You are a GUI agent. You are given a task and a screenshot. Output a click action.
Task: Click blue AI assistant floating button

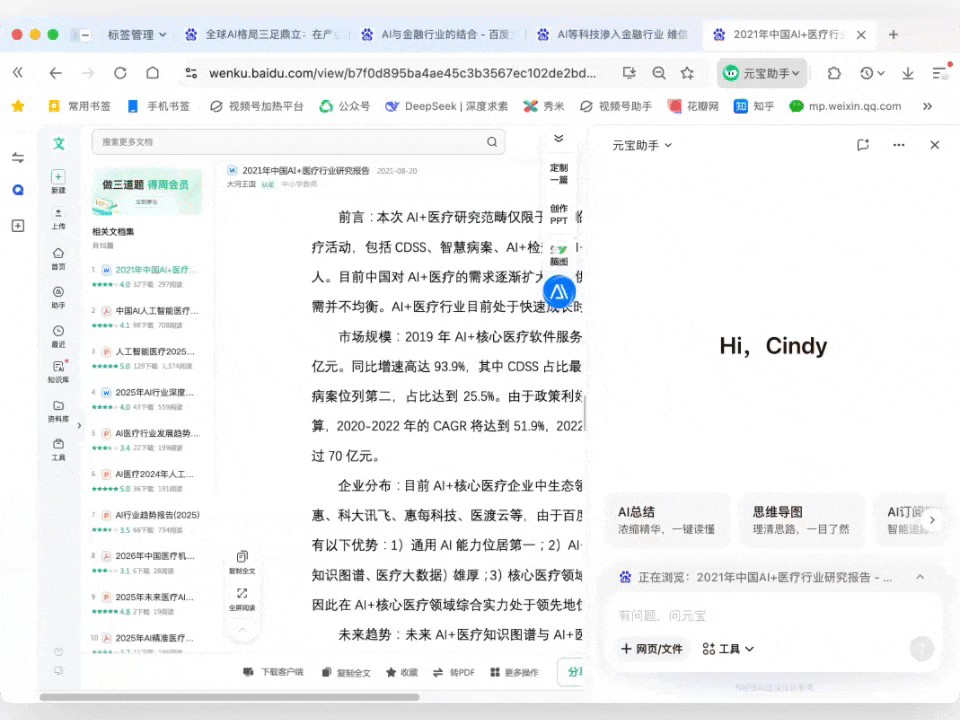pyautogui.click(x=559, y=292)
